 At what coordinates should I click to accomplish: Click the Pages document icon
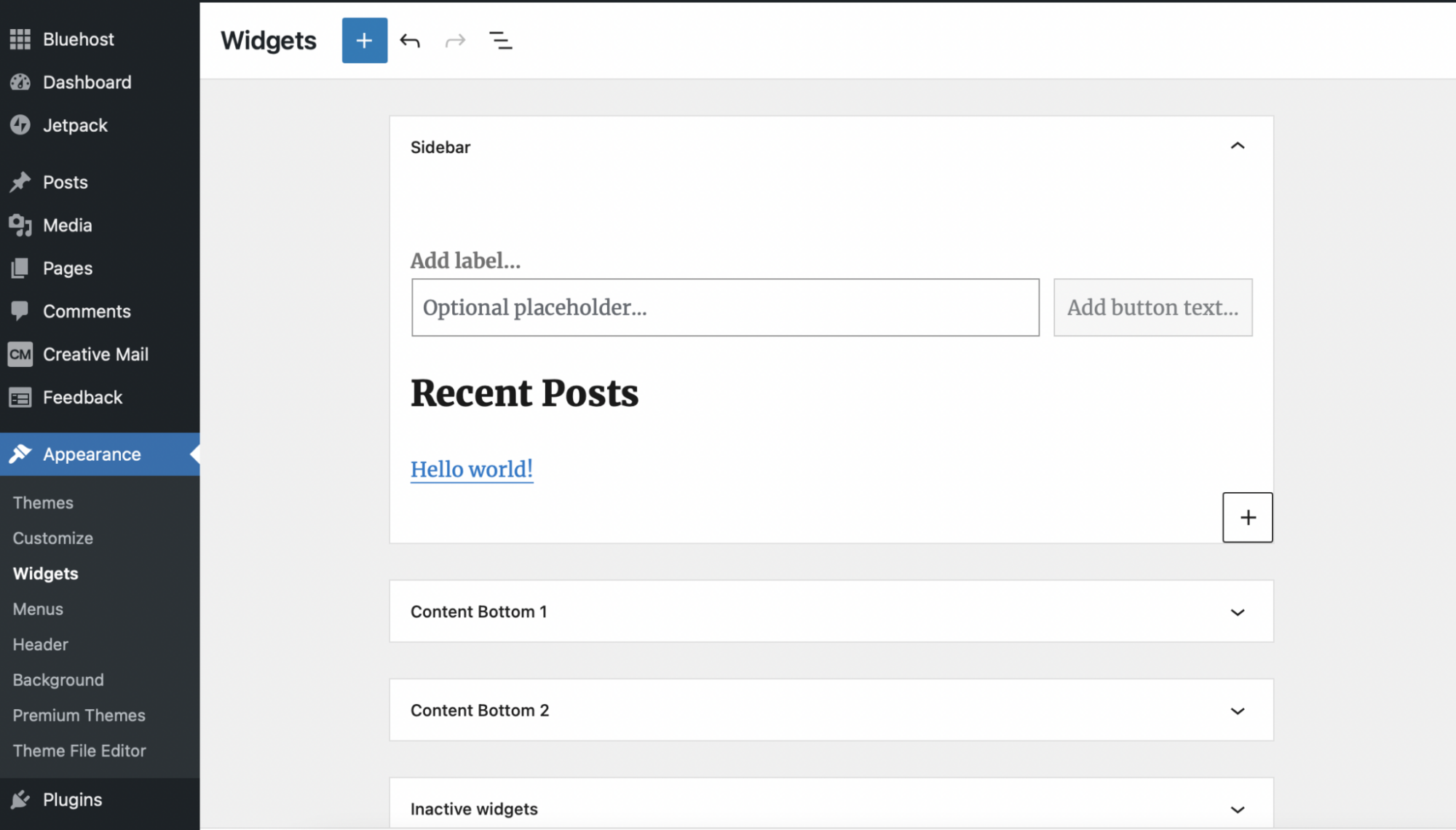[20, 268]
